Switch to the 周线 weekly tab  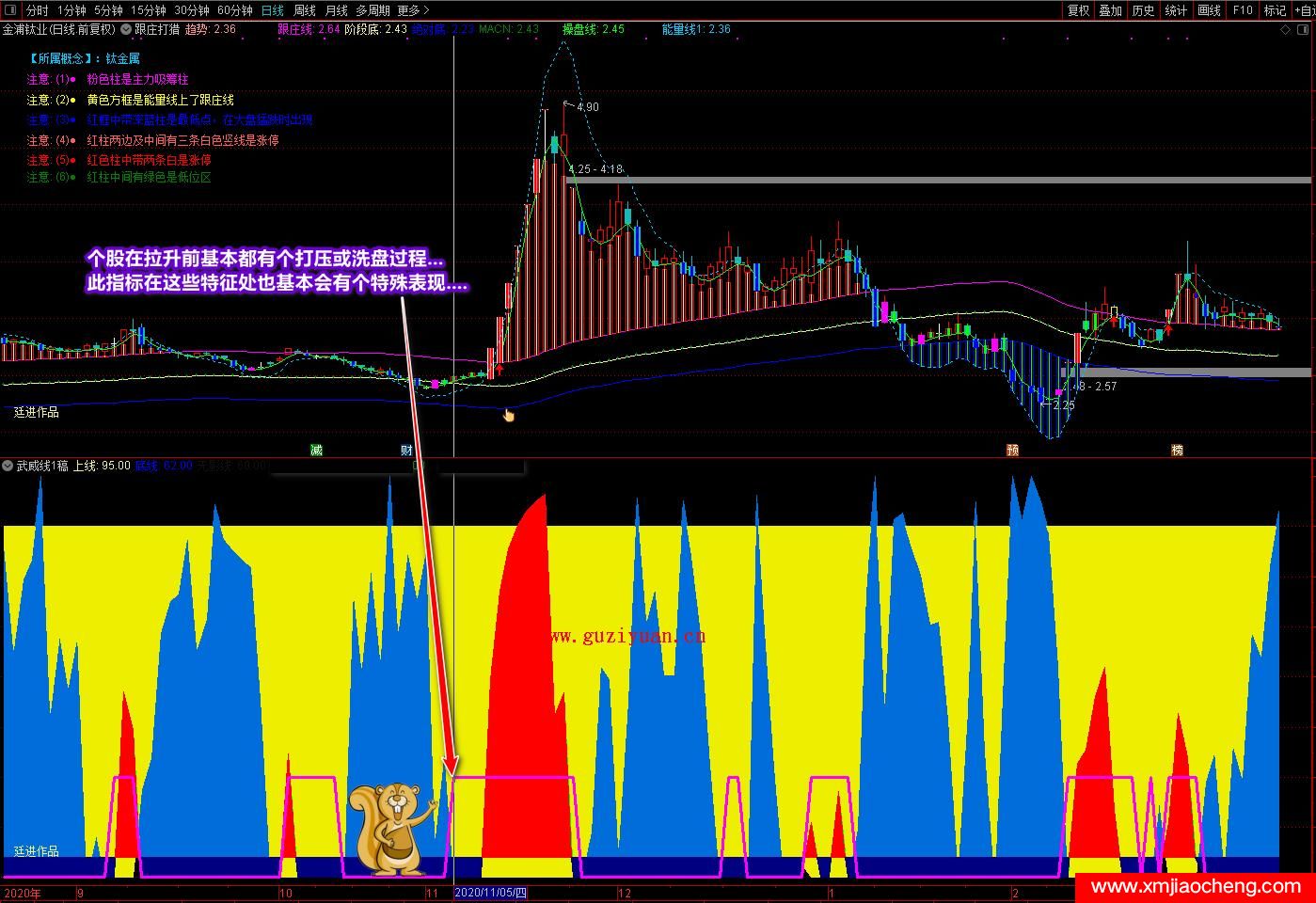pos(305,10)
